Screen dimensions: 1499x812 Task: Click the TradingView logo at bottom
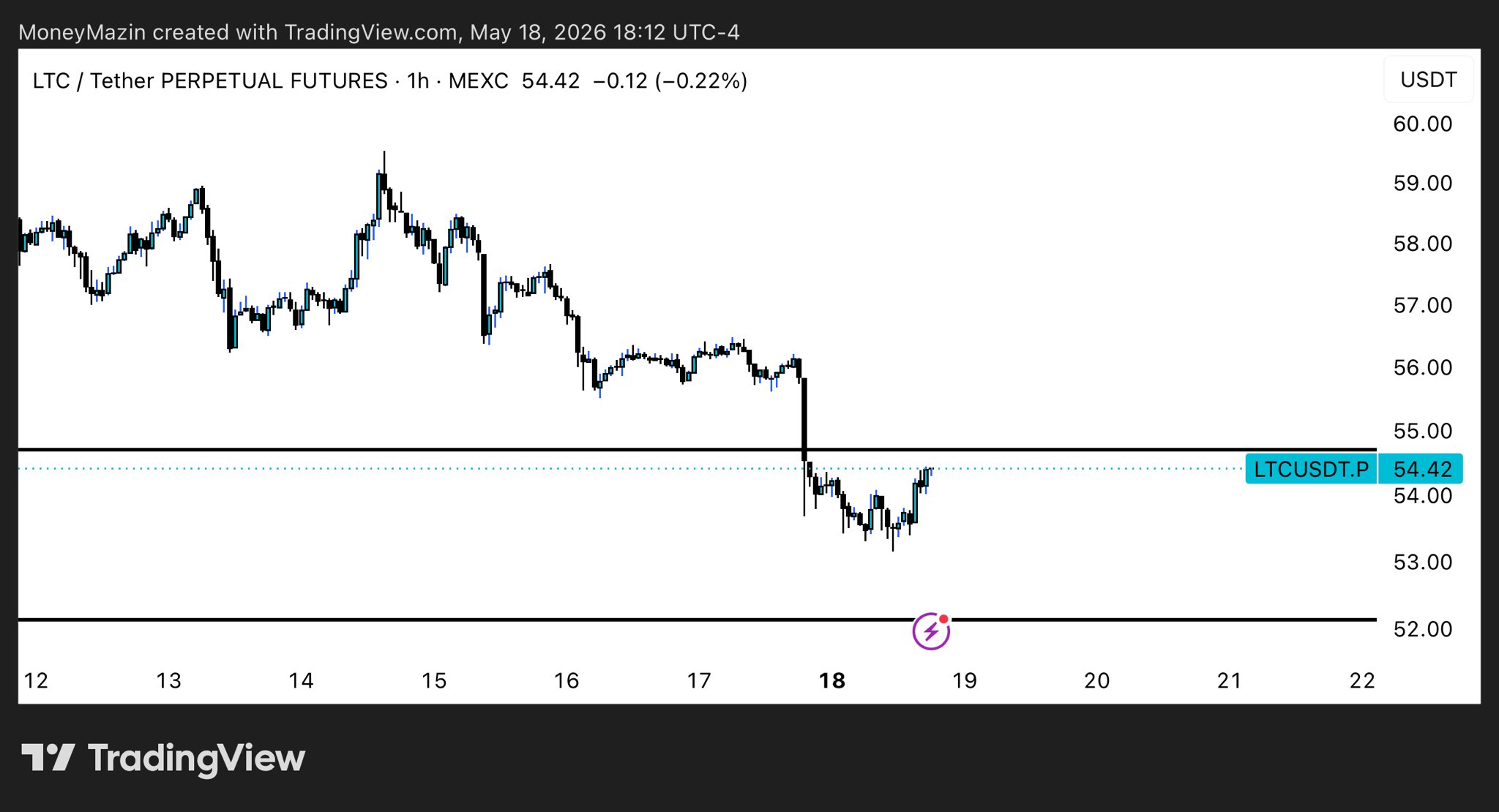coord(163,759)
